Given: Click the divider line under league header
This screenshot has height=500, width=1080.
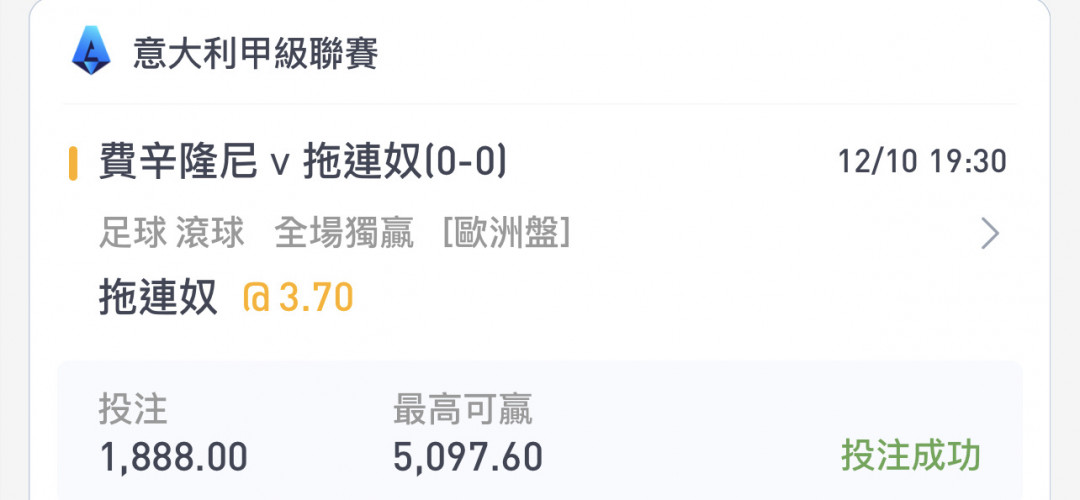Looking at the screenshot, I should 539,105.
